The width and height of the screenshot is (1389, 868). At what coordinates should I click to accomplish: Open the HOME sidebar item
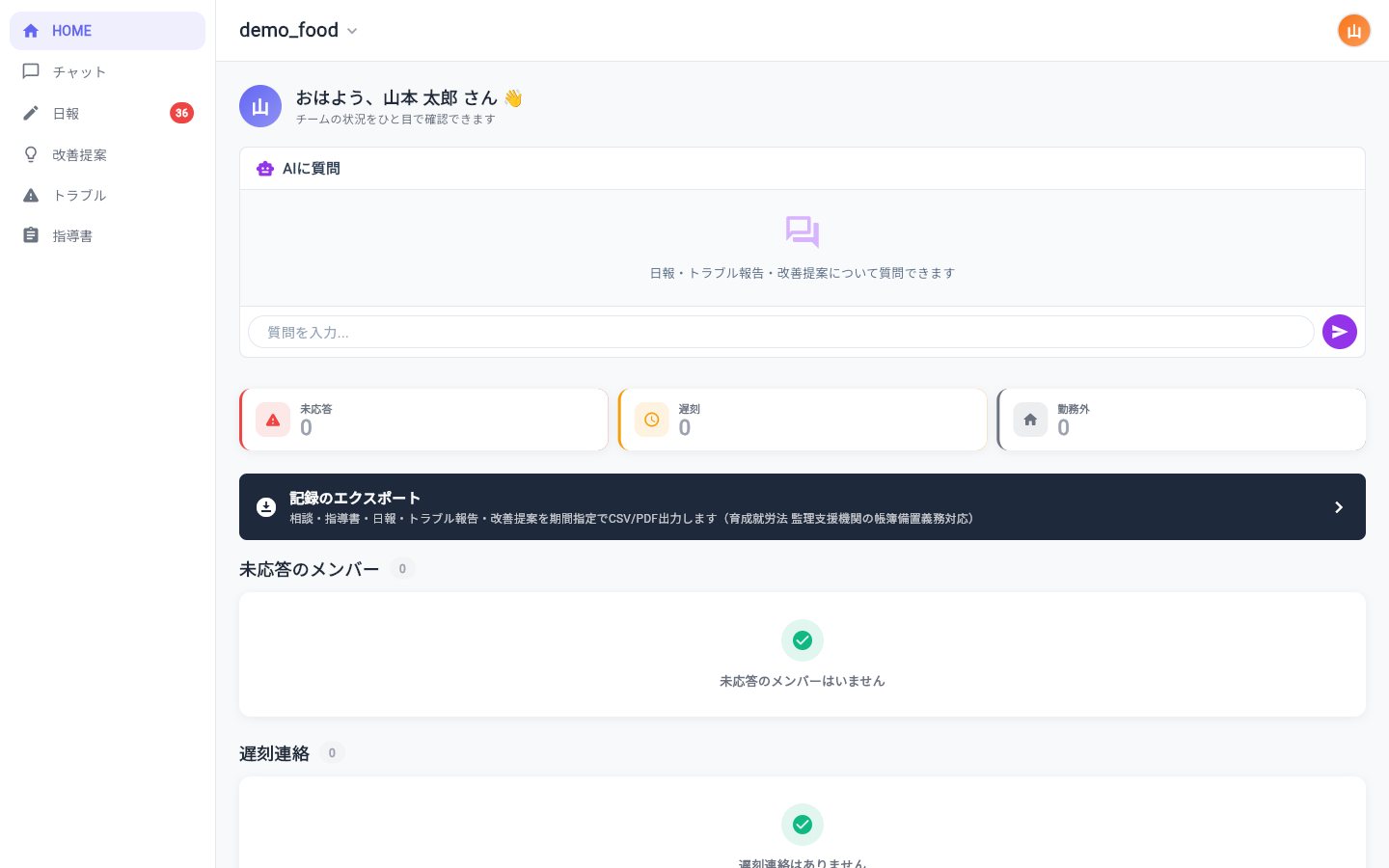[x=107, y=31]
